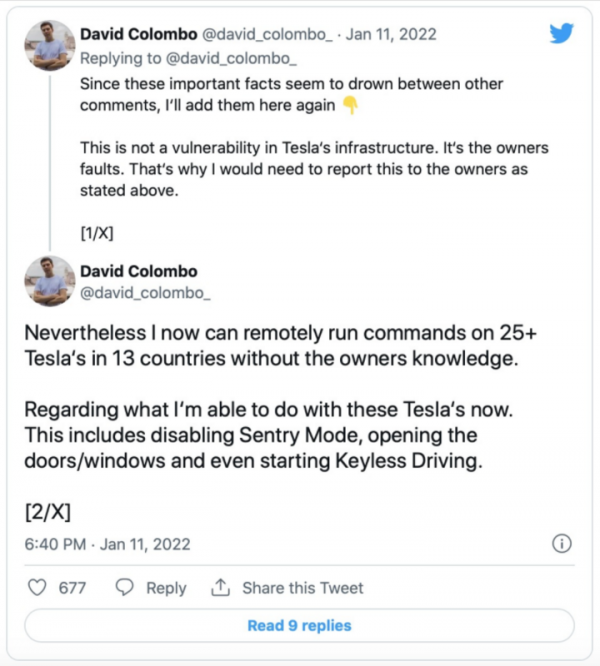600x666 pixels.
Task: Open the tweet info circle icon
Action: [561, 544]
